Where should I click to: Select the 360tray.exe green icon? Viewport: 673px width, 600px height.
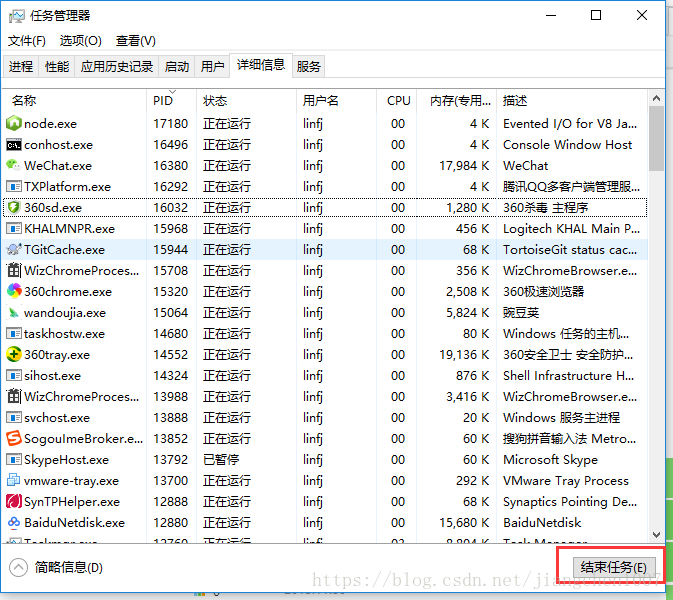pos(14,355)
